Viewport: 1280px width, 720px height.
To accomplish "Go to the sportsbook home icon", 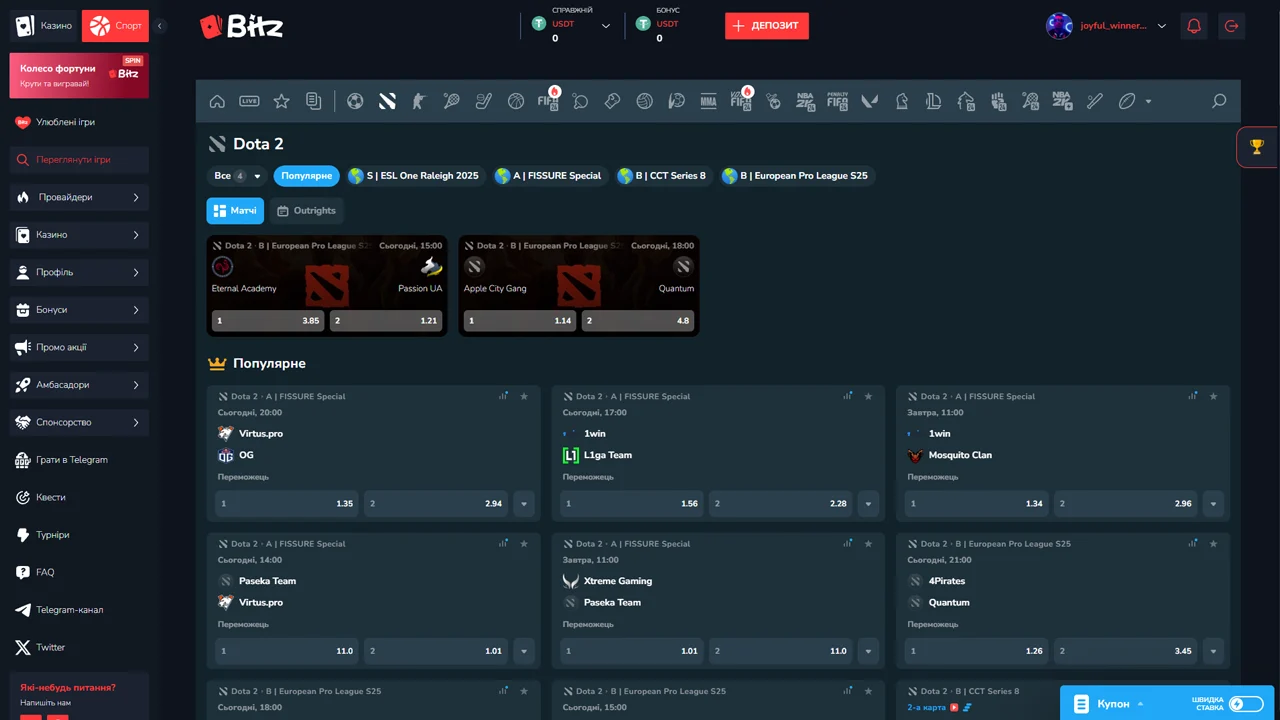I will point(217,101).
